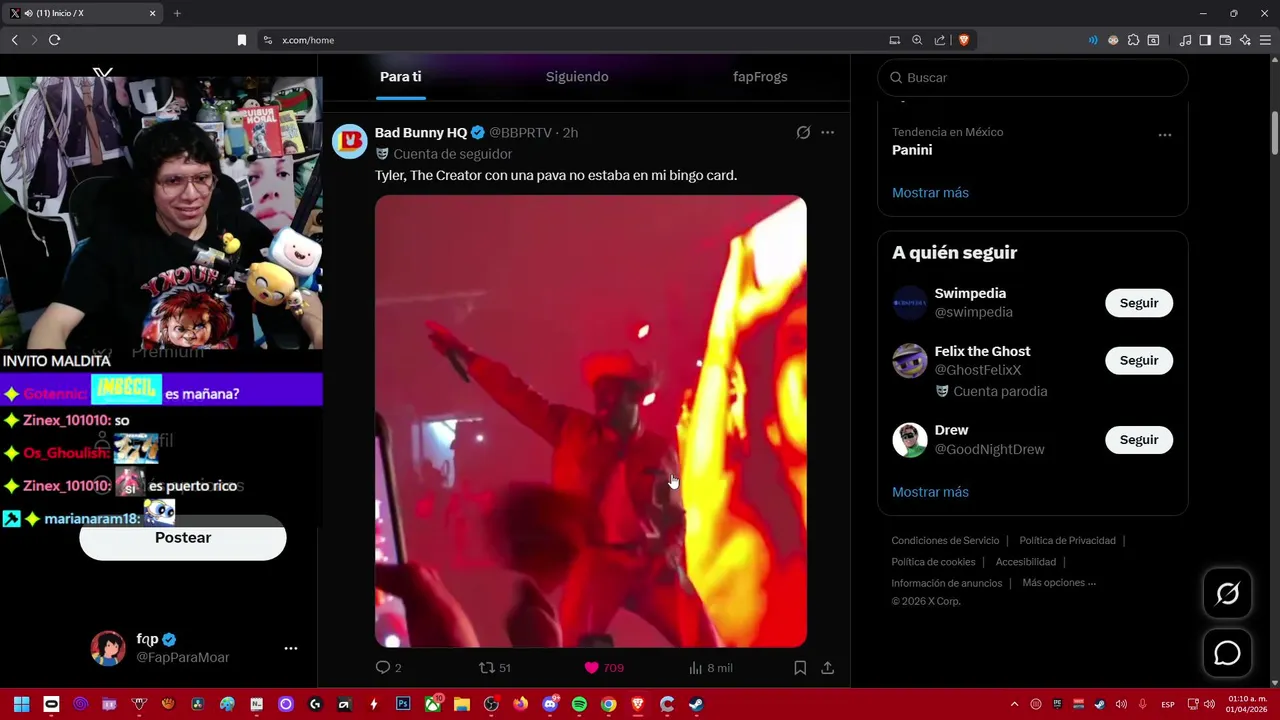Show hidden system tray icons
This screenshot has width=1280, height=720.
click(1014, 704)
